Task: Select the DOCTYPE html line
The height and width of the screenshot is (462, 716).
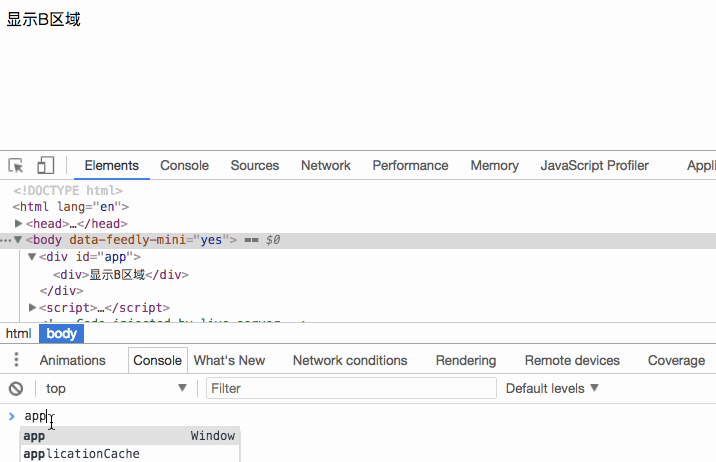Action: point(68,190)
